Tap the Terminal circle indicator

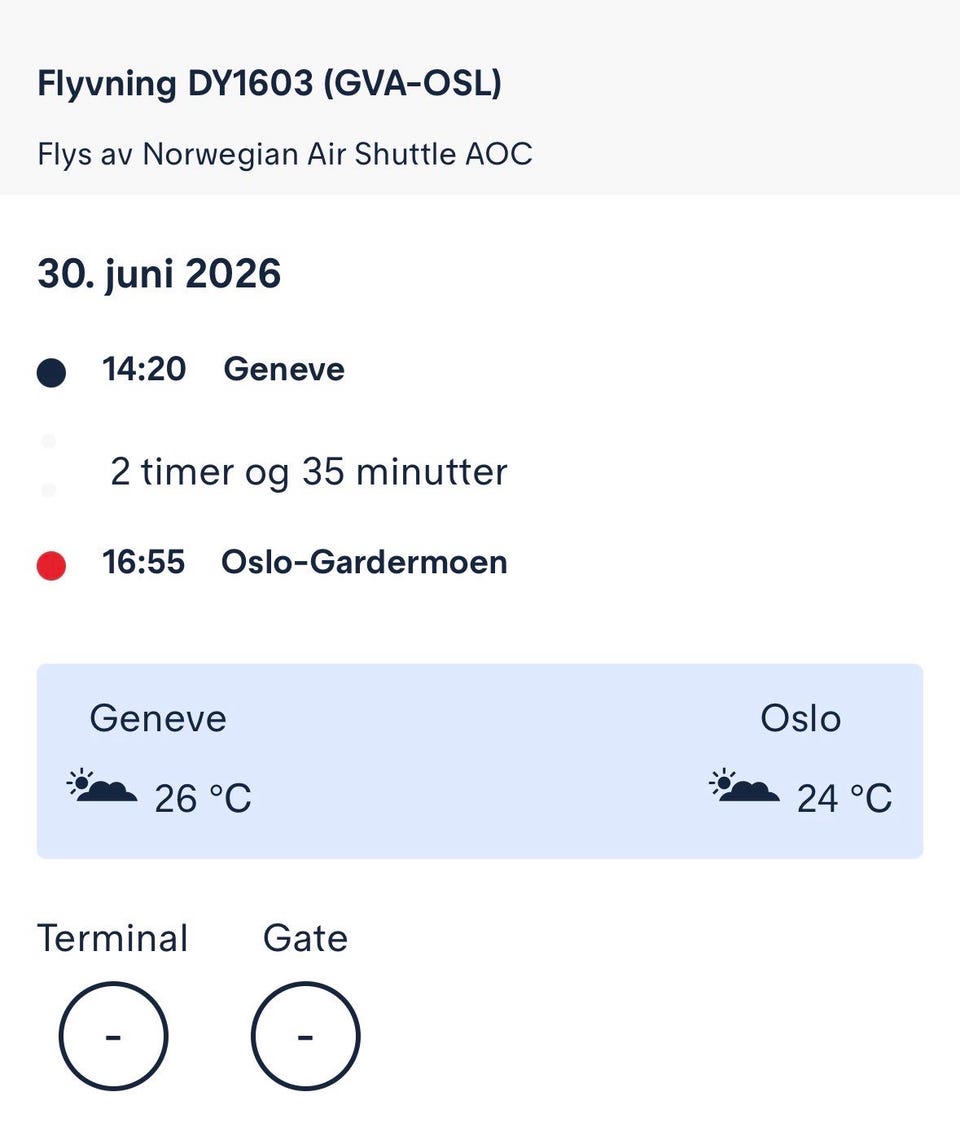point(113,1036)
